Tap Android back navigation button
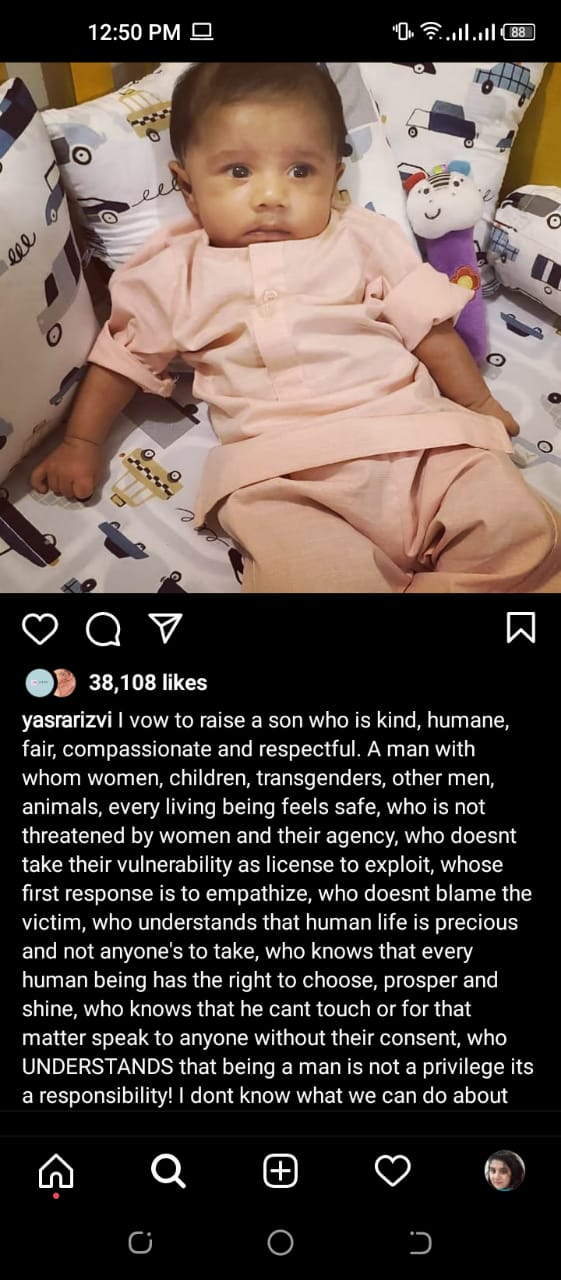 tap(421, 1243)
